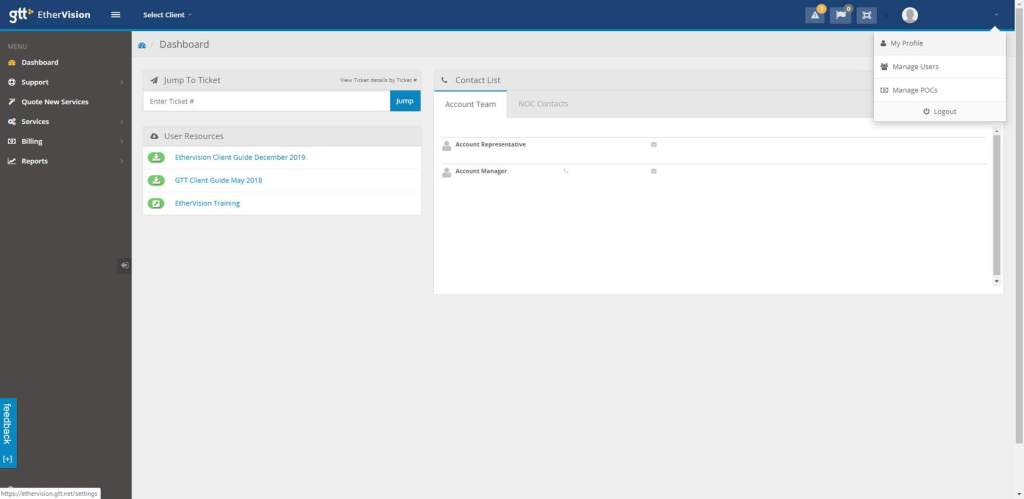Open Dashboard in the sidebar
The width and height of the screenshot is (1024, 499).
tap(39, 63)
